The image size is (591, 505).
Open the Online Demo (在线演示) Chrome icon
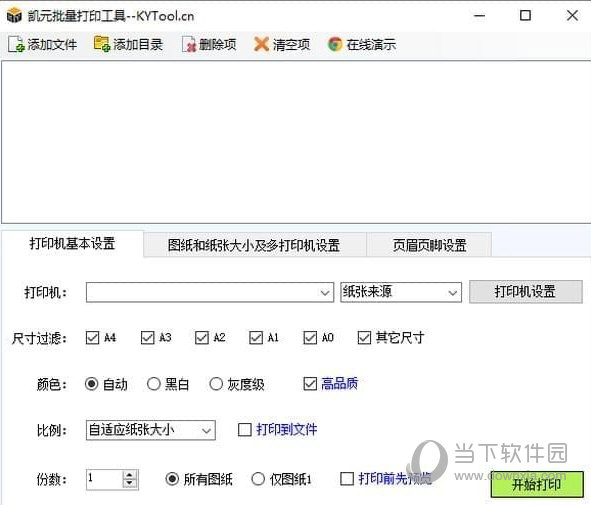coord(335,44)
